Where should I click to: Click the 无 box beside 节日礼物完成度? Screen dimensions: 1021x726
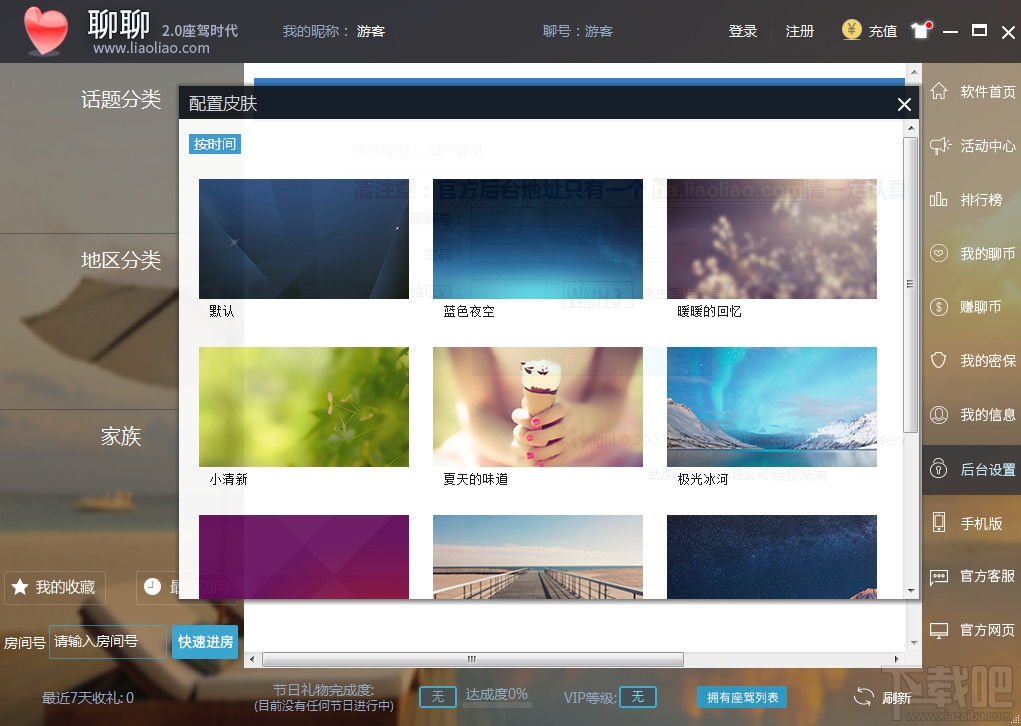pos(438,697)
